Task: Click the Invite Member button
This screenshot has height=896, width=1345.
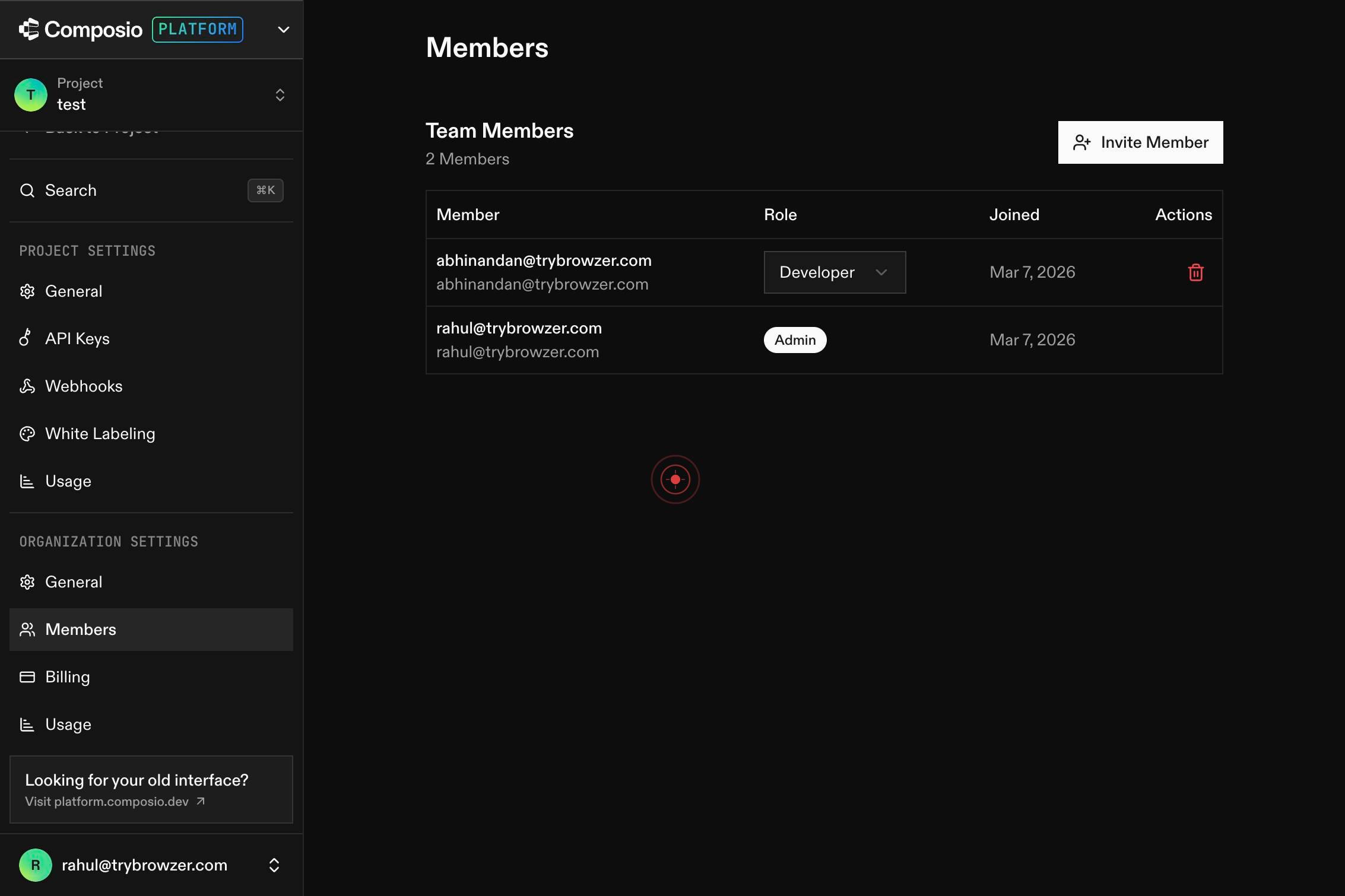Action: tap(1140, 142)
